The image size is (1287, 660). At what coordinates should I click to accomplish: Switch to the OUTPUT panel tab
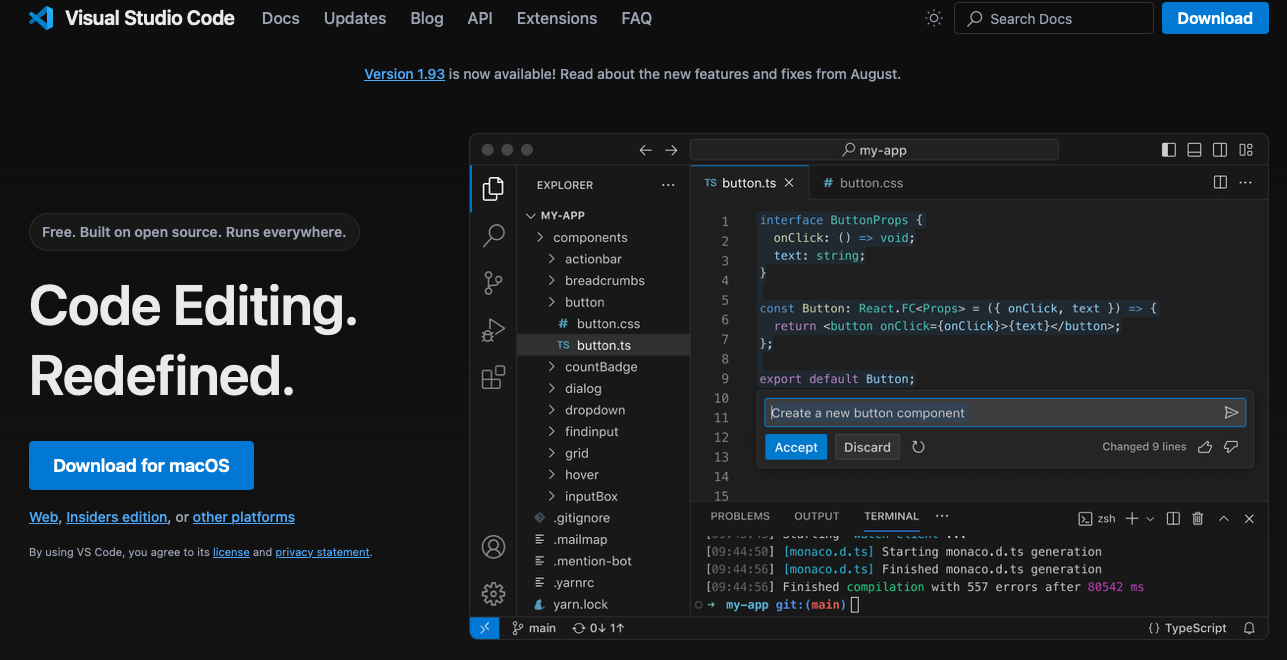click(x=817, y=516)
